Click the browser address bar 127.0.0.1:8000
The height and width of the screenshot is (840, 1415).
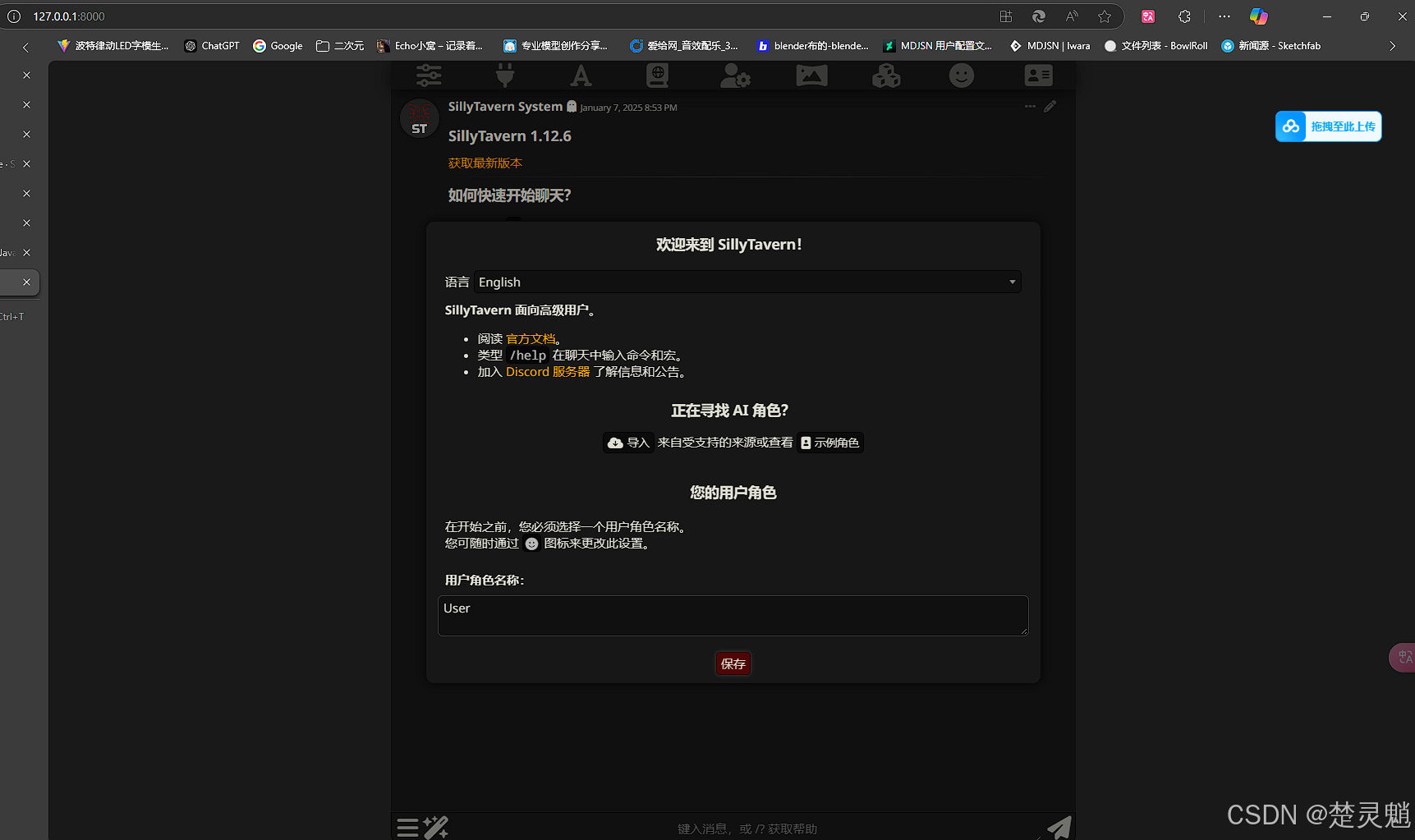pos(69,16)
